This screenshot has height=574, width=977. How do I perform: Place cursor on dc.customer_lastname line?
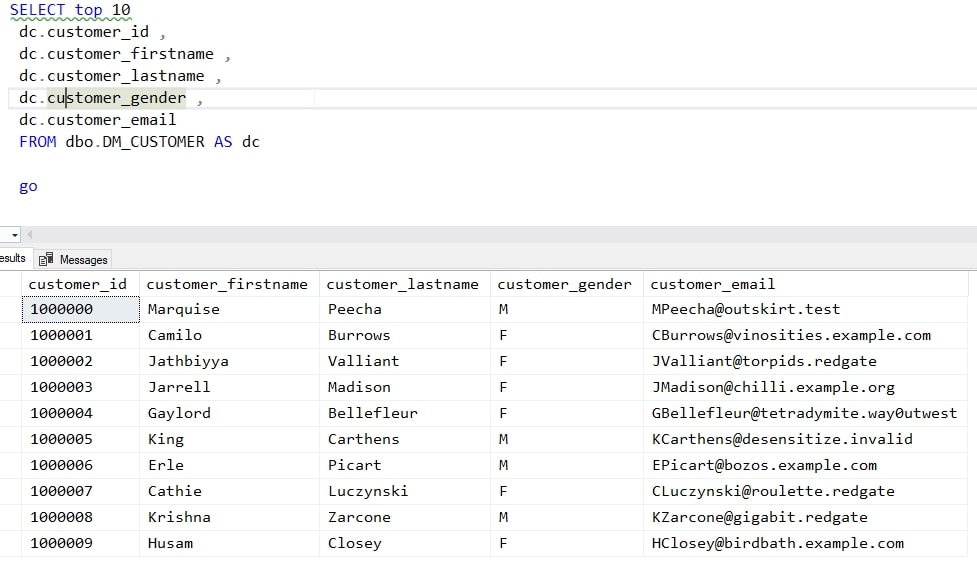coord(120,76)
